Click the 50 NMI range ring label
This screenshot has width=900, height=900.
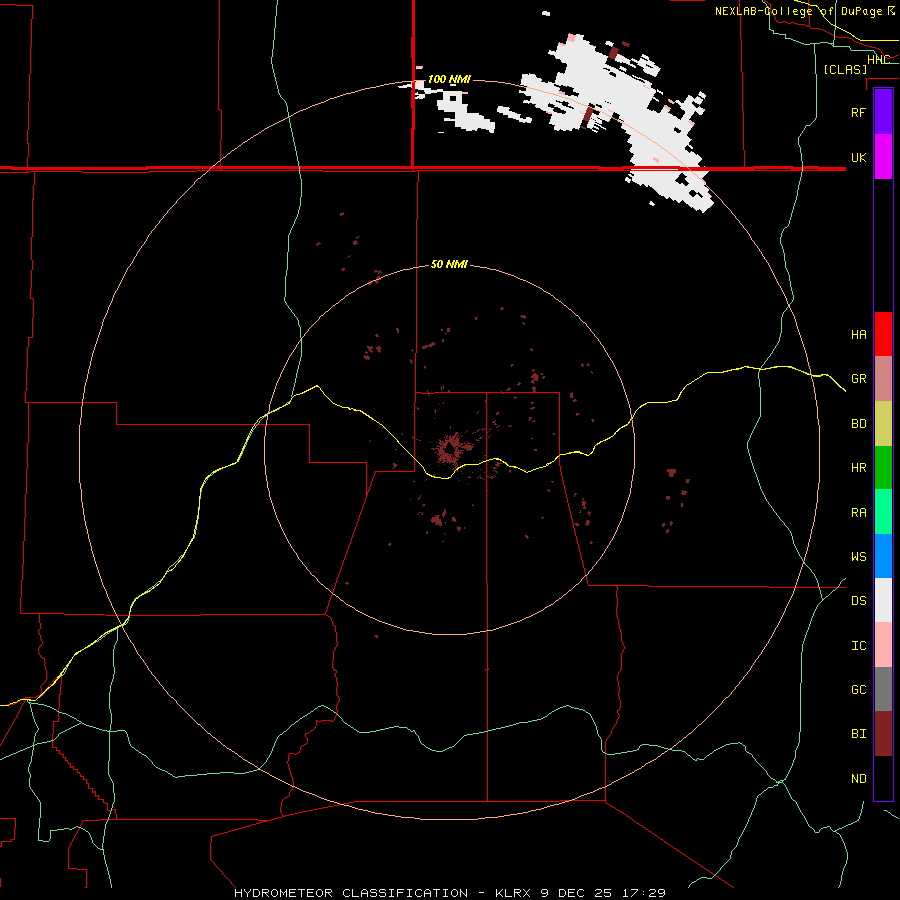449,264
